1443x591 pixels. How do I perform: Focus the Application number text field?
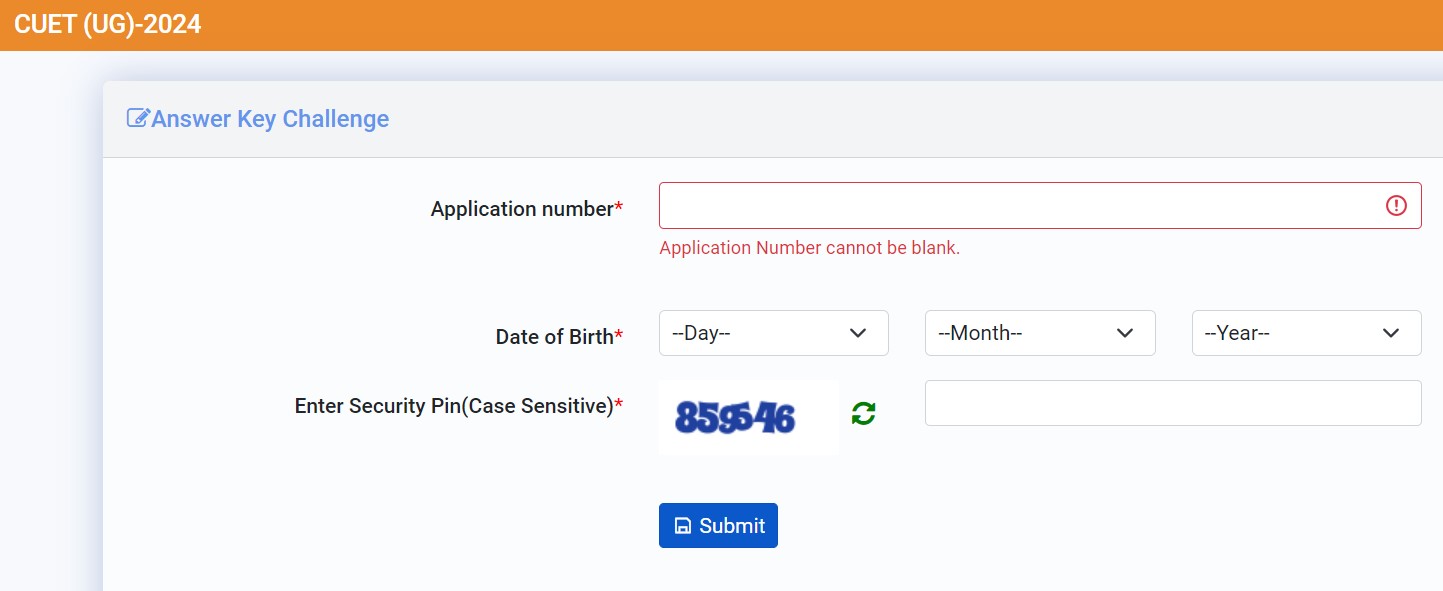[1020, 206]
